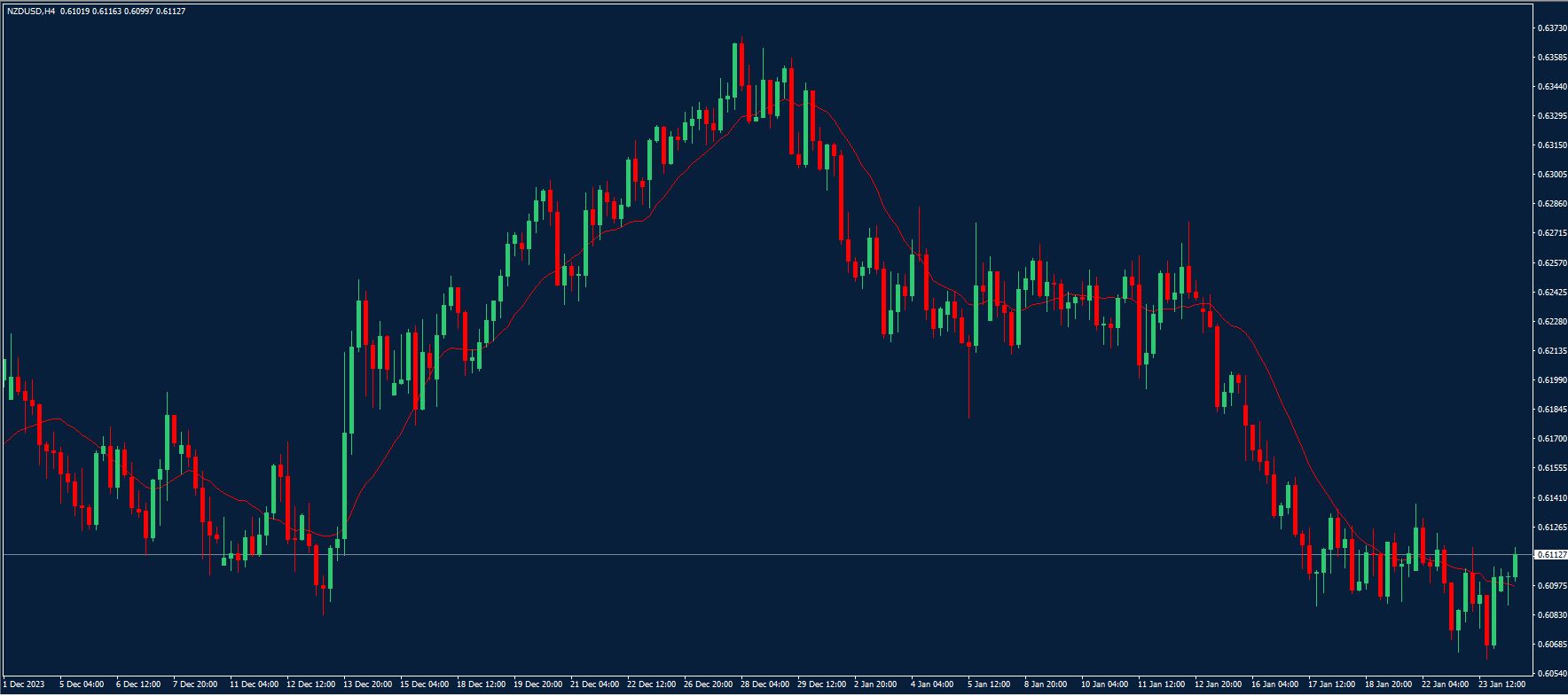Click the horizontal bid price line
1568x696 pixels.
768,555
